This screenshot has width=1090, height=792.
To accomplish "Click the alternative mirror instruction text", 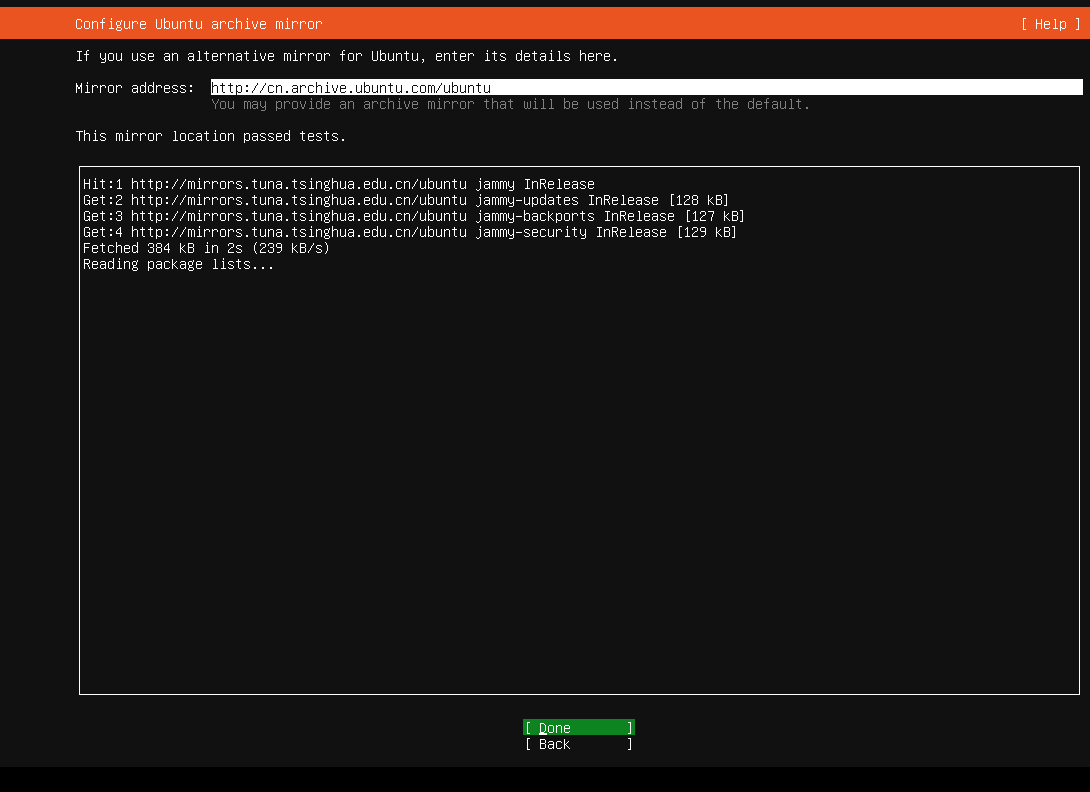I will click(345, 55).
